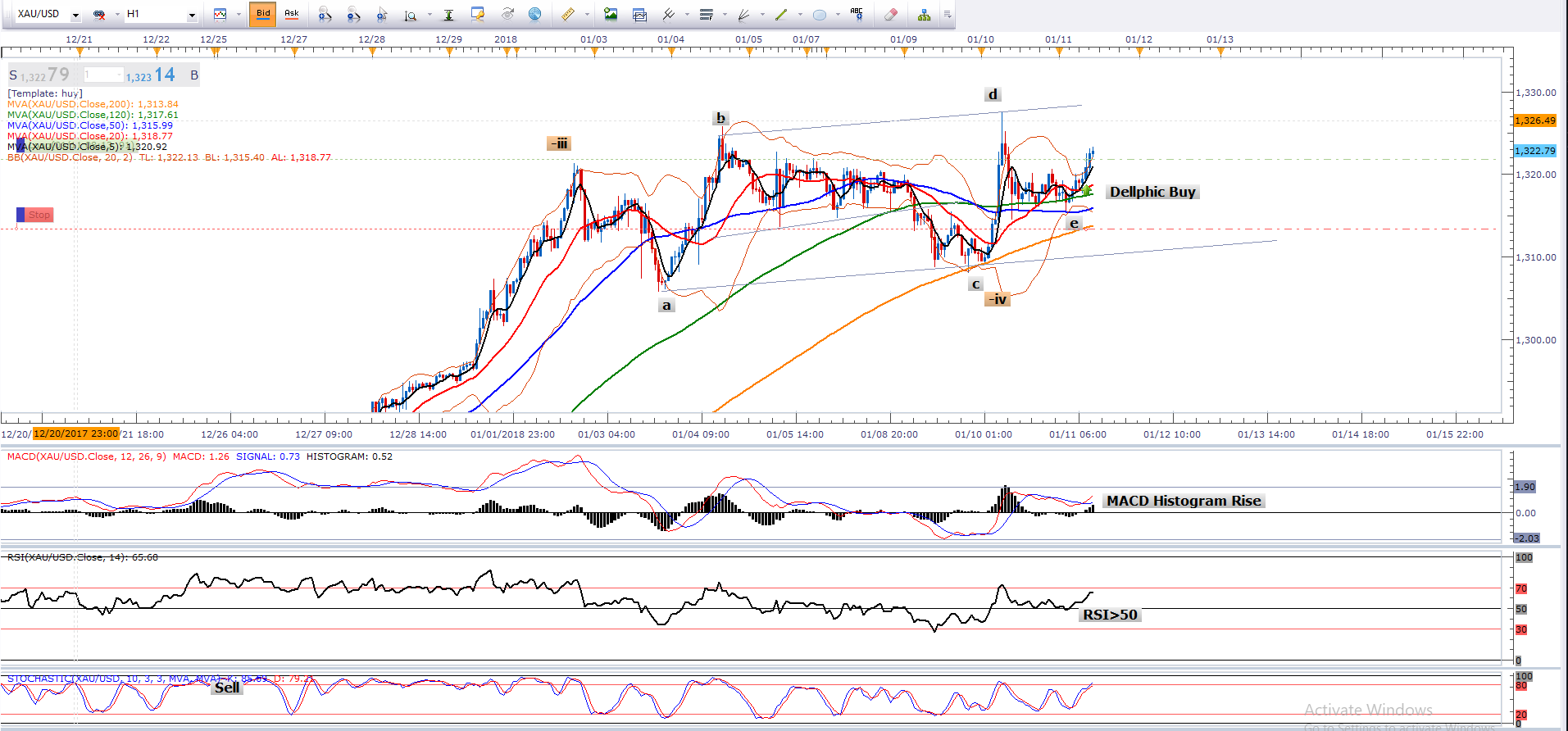The image size is (1568, 731).
Task: Select the green trend line drawing tool
Action: 781,14
